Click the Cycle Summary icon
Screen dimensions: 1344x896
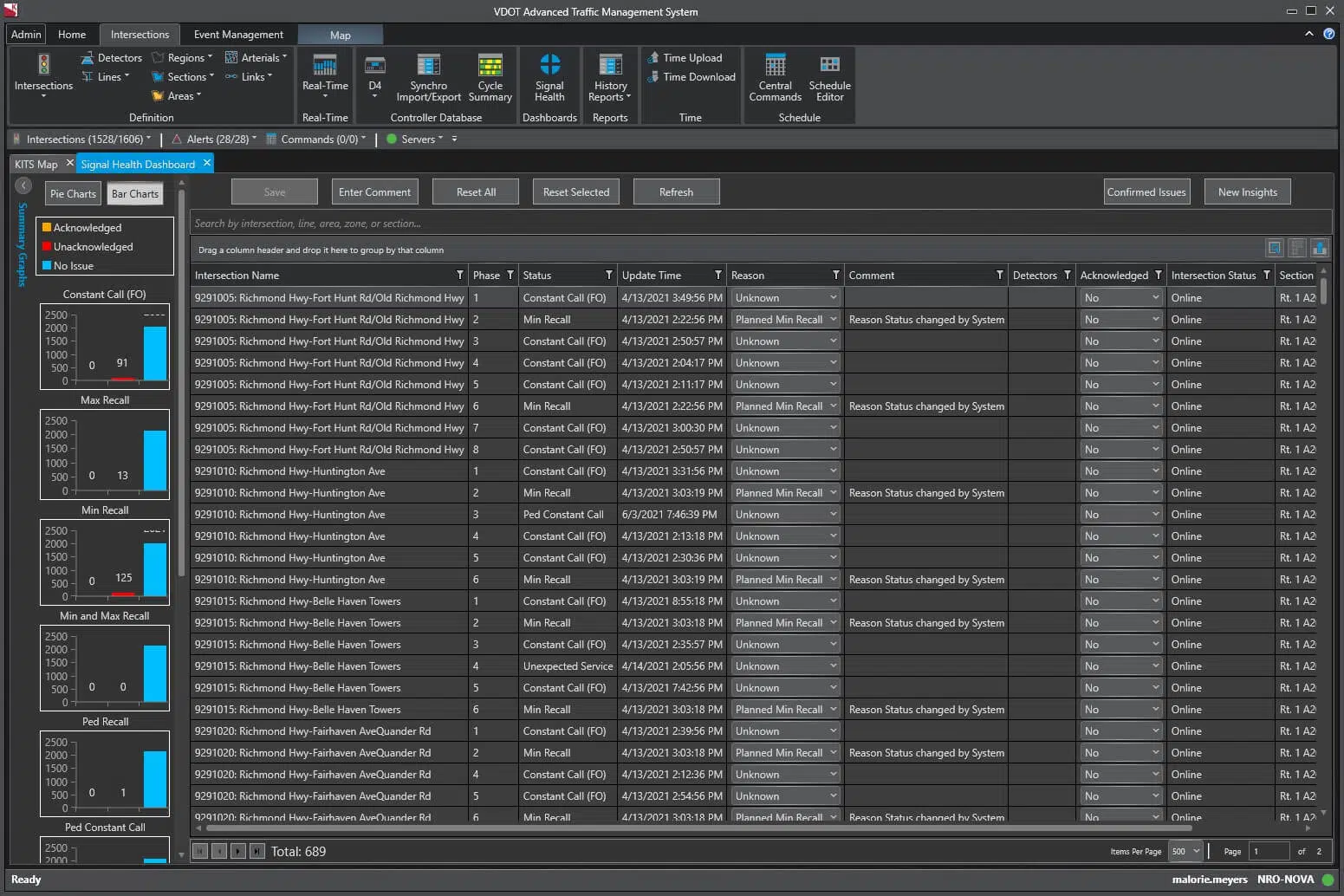click(490, 66)
